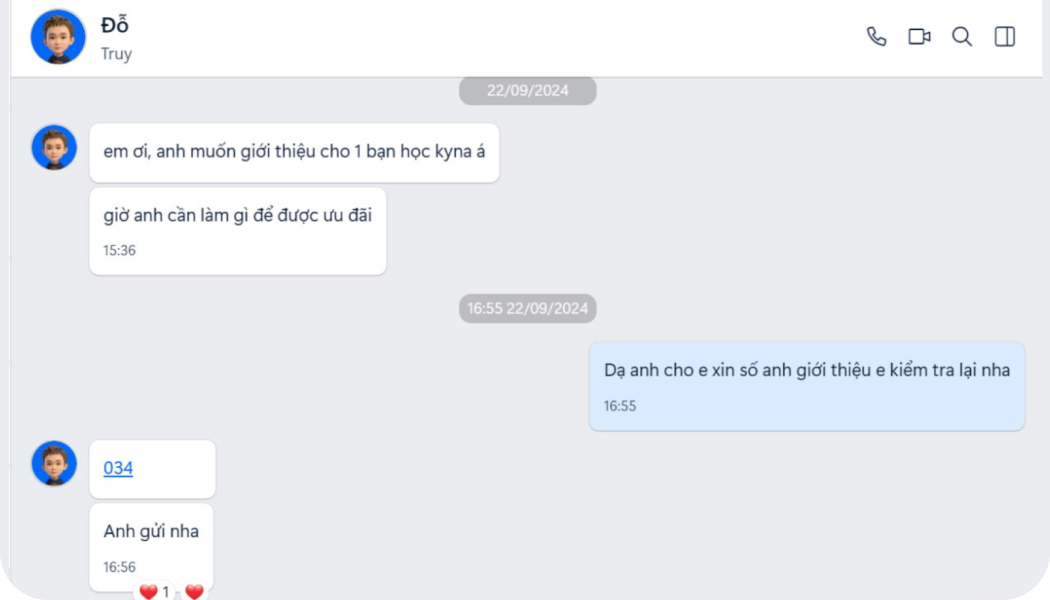Open the phone number link 034
The width and height of the screenshot is (1050, 600).
point(117,468)
